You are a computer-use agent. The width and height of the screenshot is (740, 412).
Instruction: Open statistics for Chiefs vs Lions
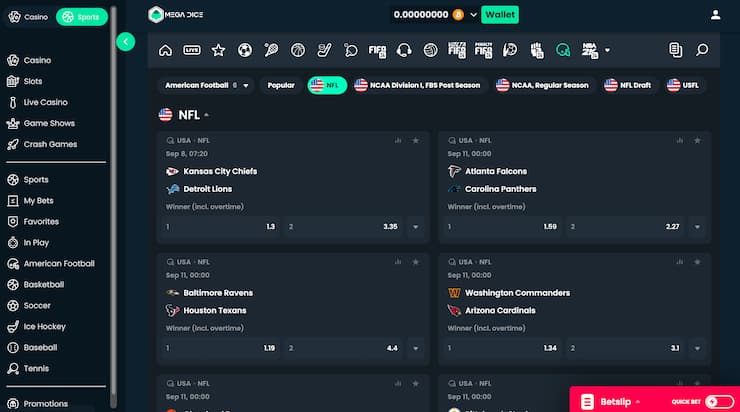tap(398, 141)
